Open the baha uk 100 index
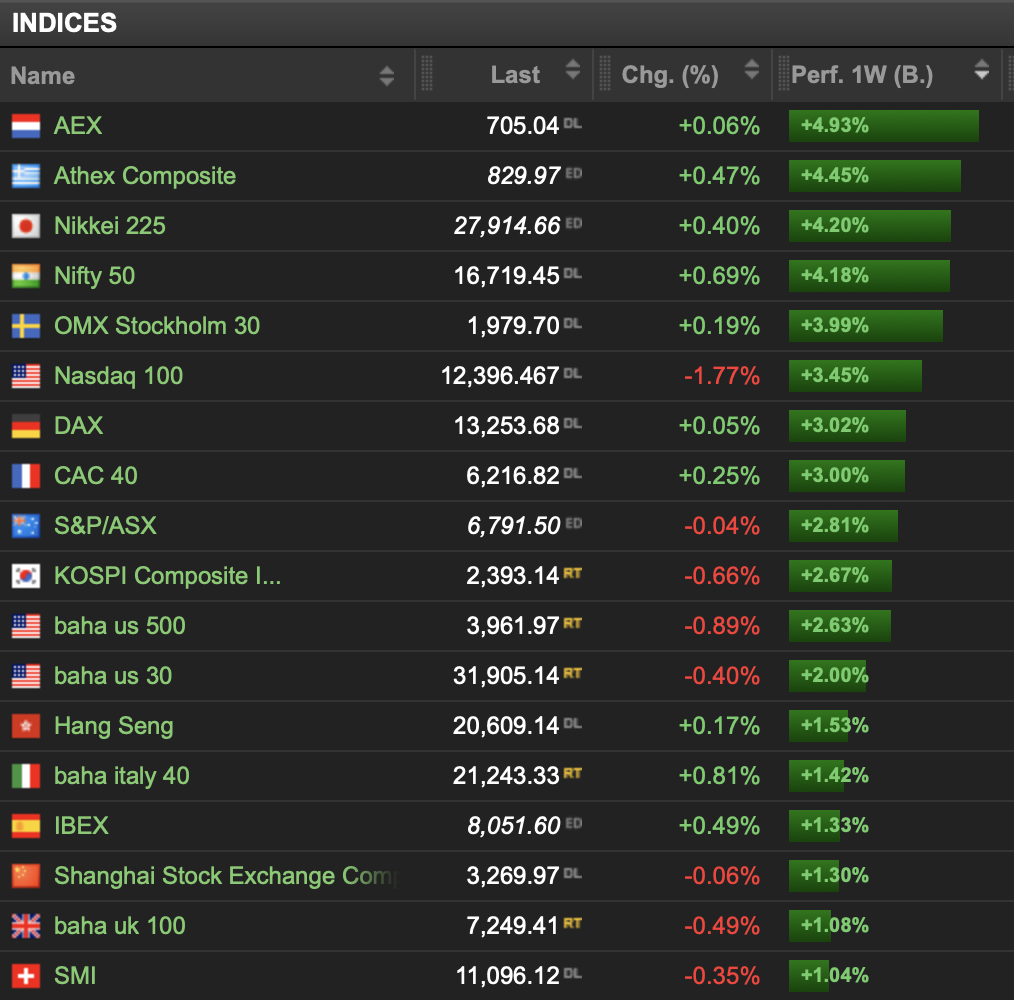The width and height of the screenshot is (1014, 1000). click(120, 926)
